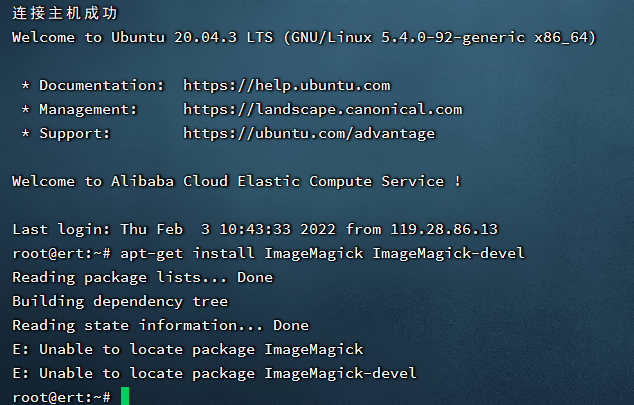Screen dimensions: 634x405
Task: Click the Management label
Action: click(88, 110)
